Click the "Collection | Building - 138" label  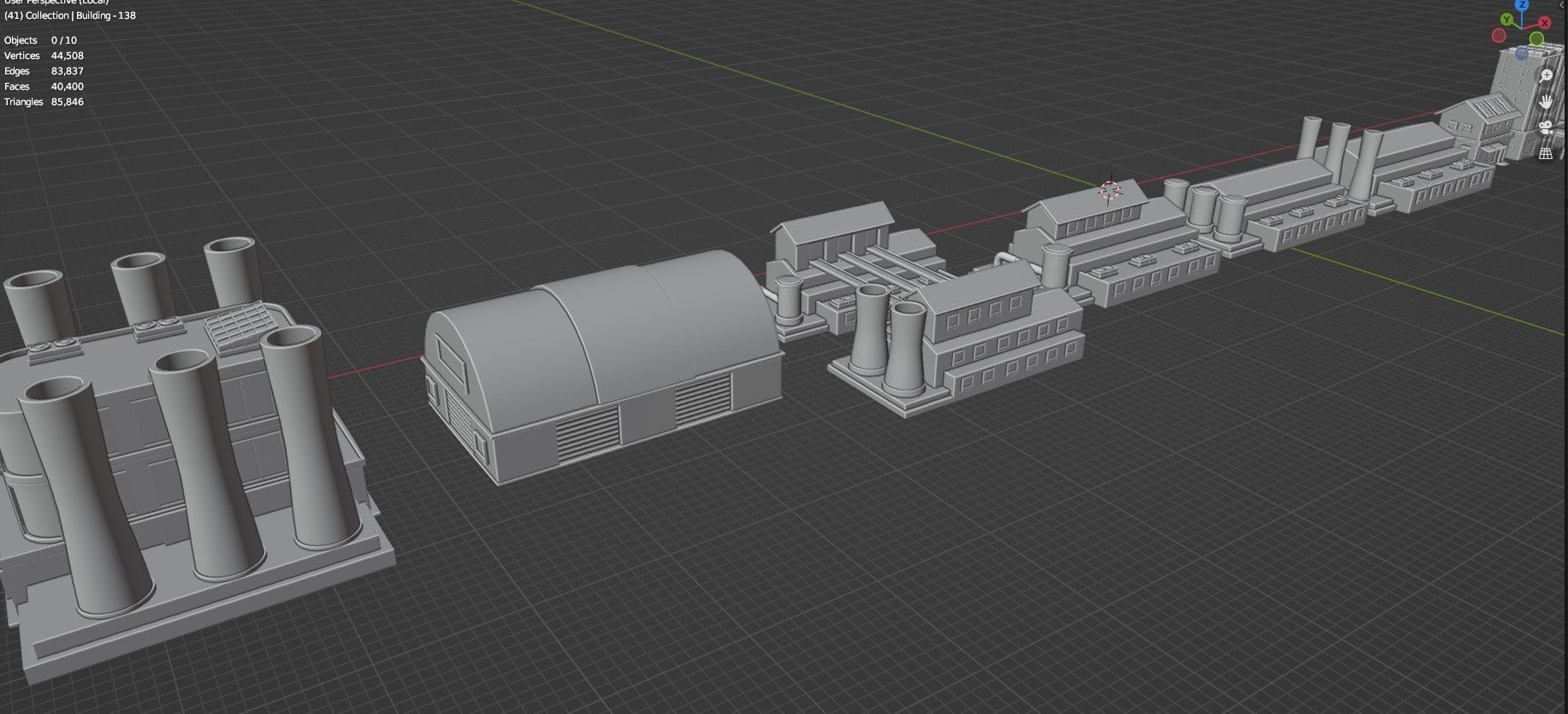point(82,15)
